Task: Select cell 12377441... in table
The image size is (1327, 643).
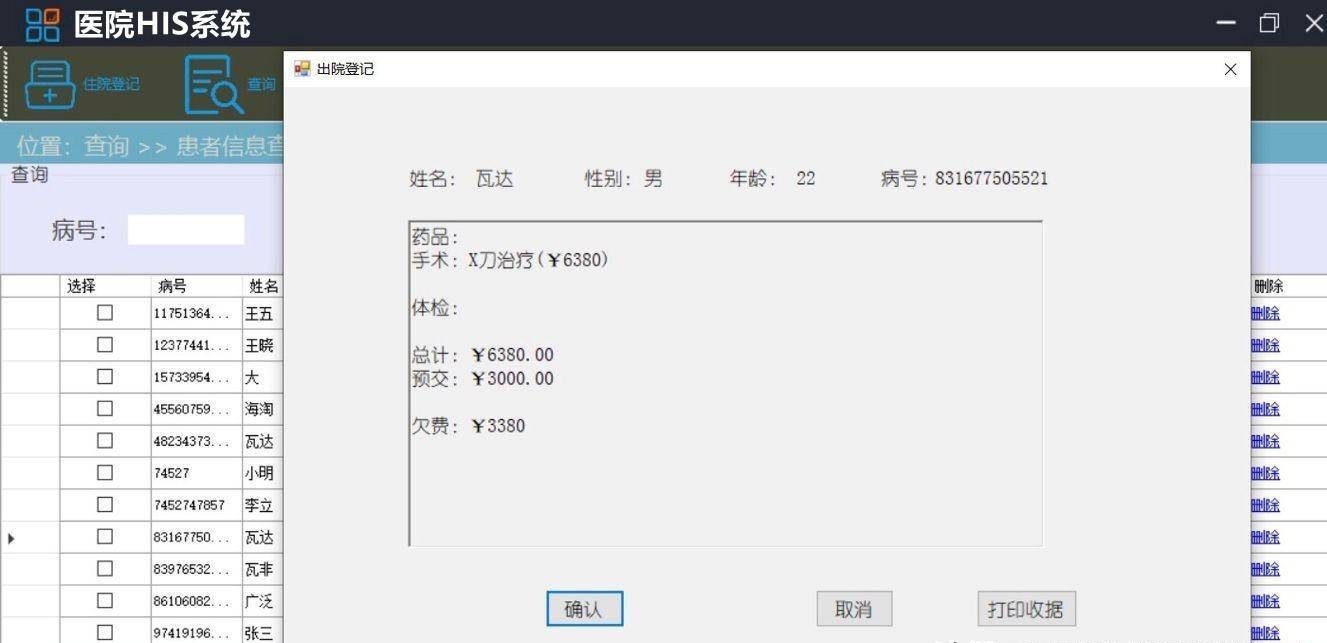Action: coord(196,346)
